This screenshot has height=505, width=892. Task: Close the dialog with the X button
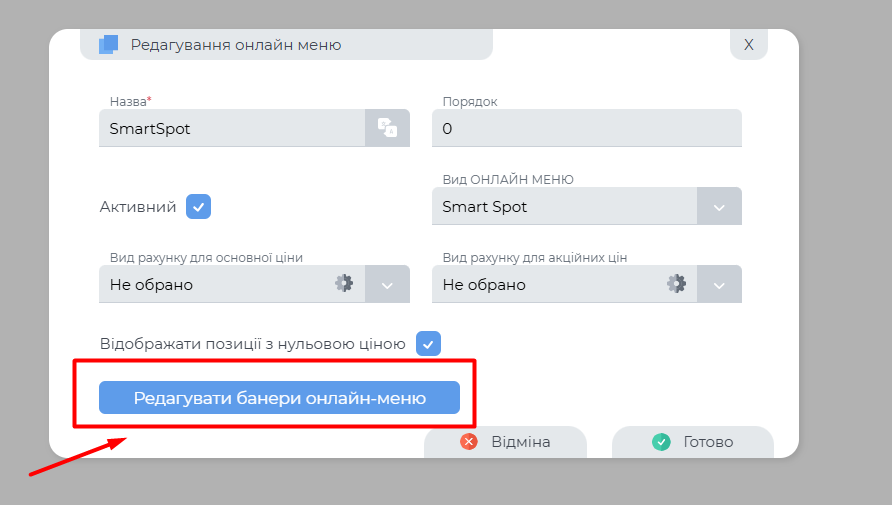[748, 45]
